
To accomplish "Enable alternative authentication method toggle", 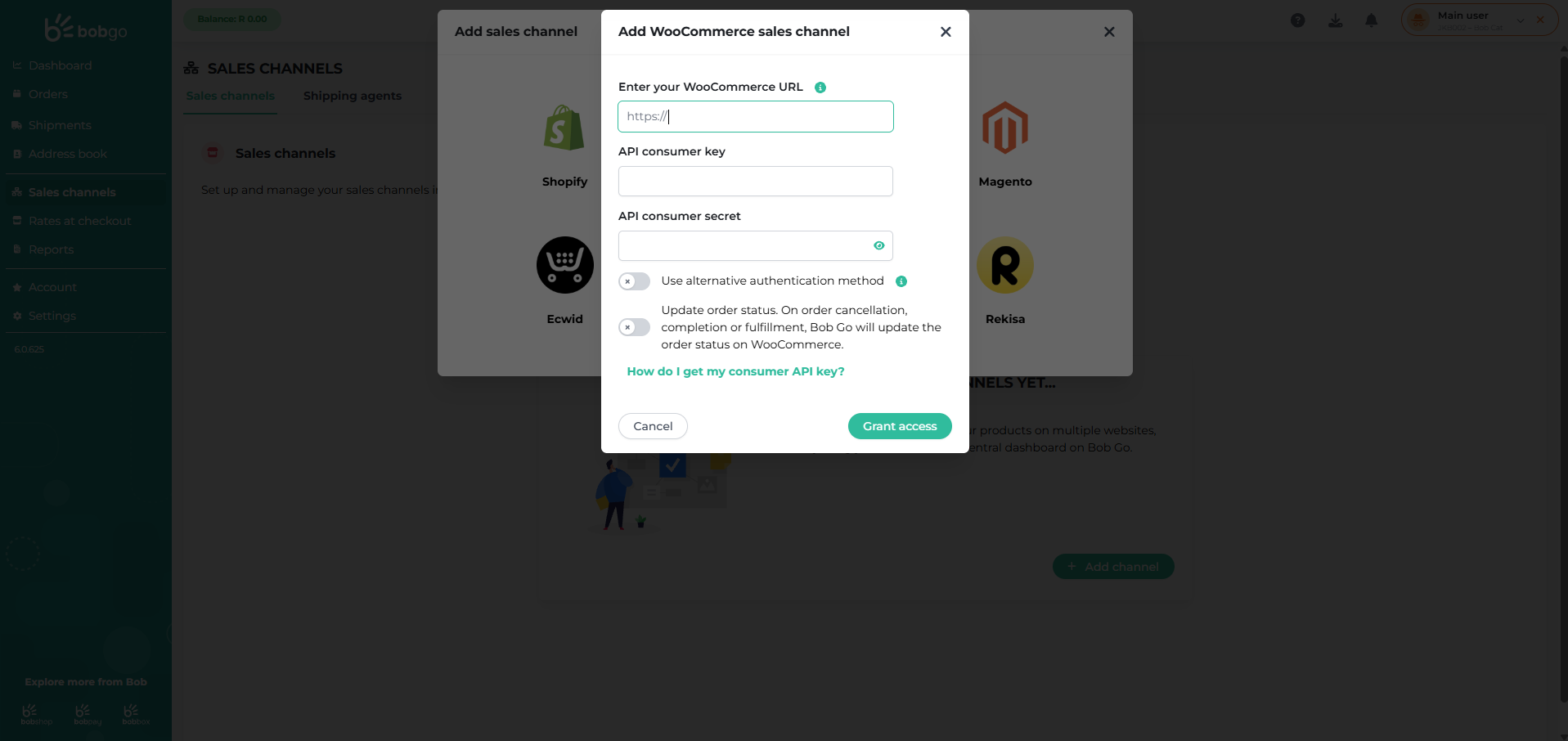I will coord(634,281).
